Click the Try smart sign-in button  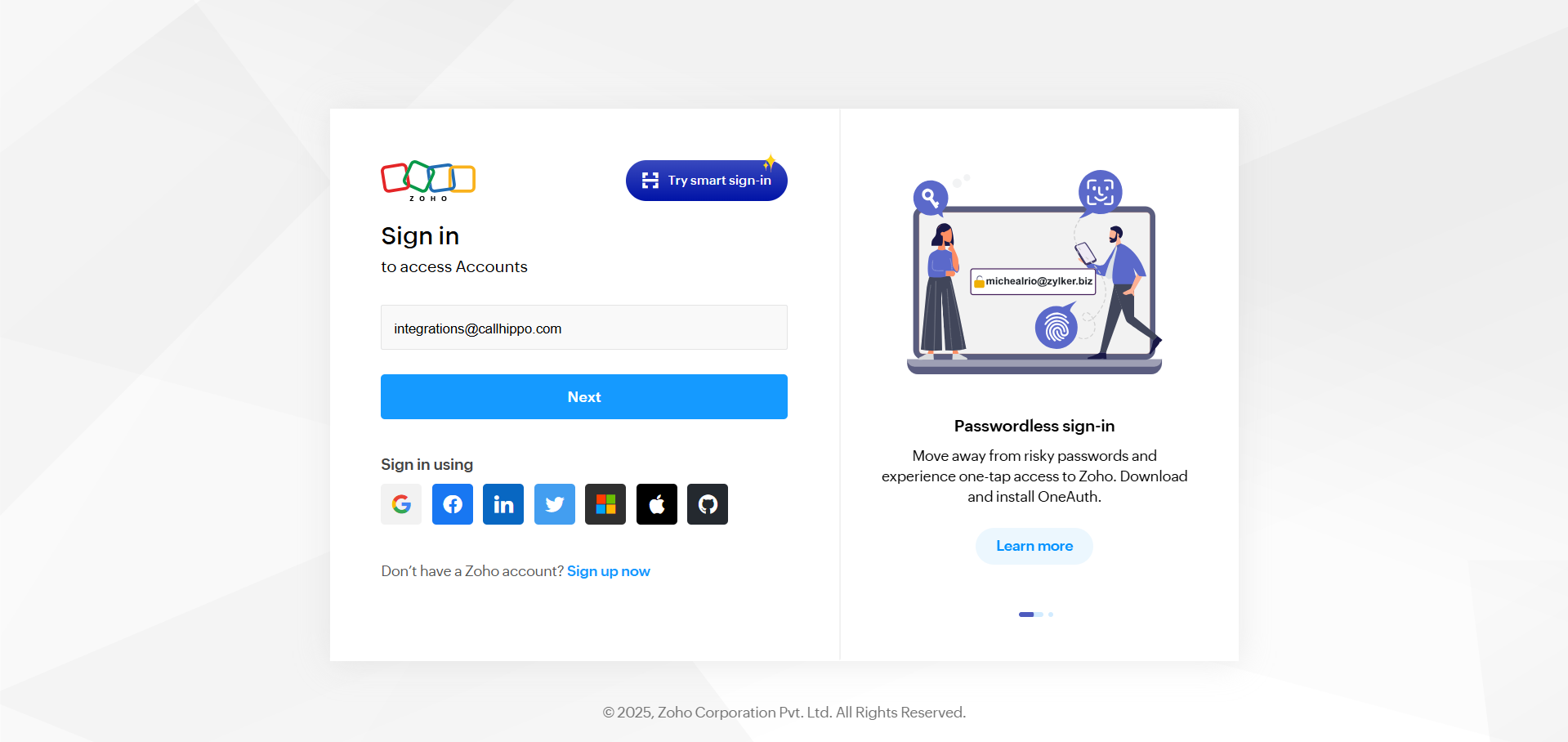coord(707,181)
